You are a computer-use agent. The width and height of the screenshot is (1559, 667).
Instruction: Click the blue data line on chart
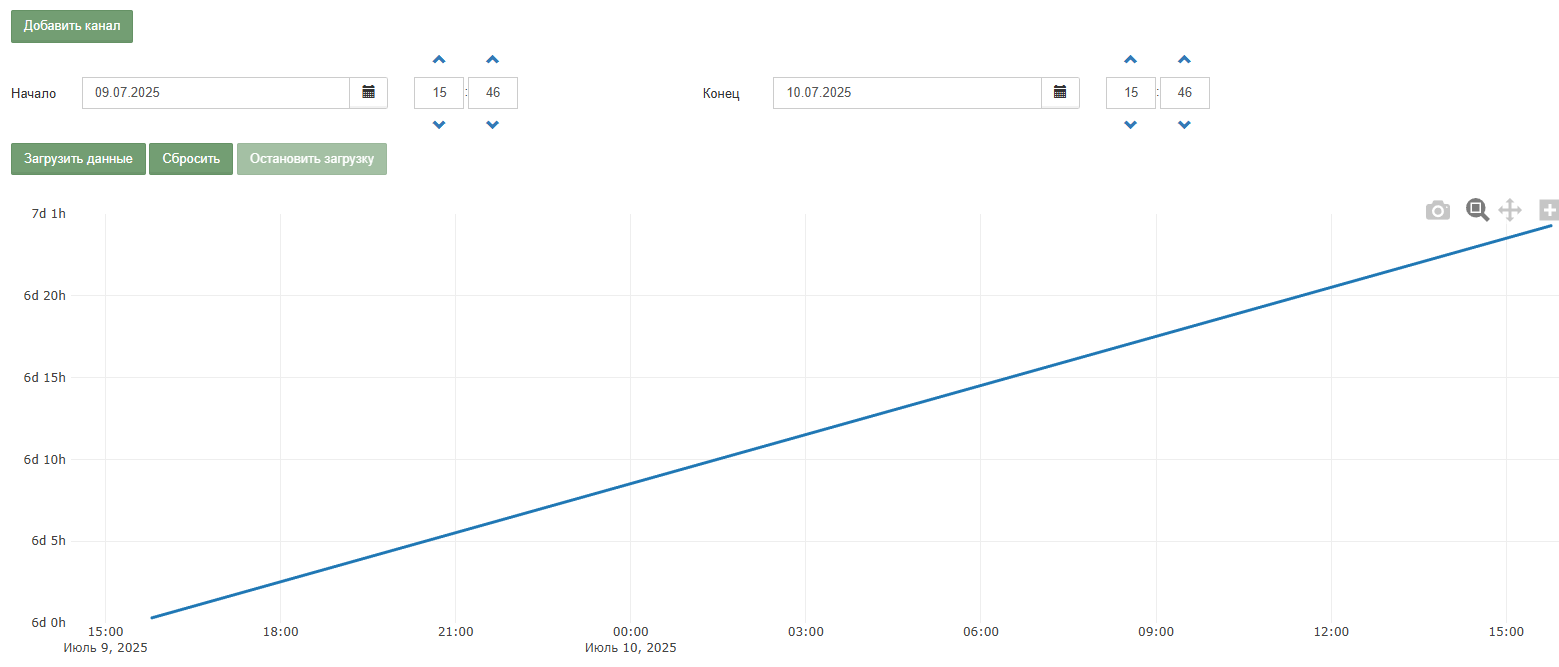tap(850, 422)
